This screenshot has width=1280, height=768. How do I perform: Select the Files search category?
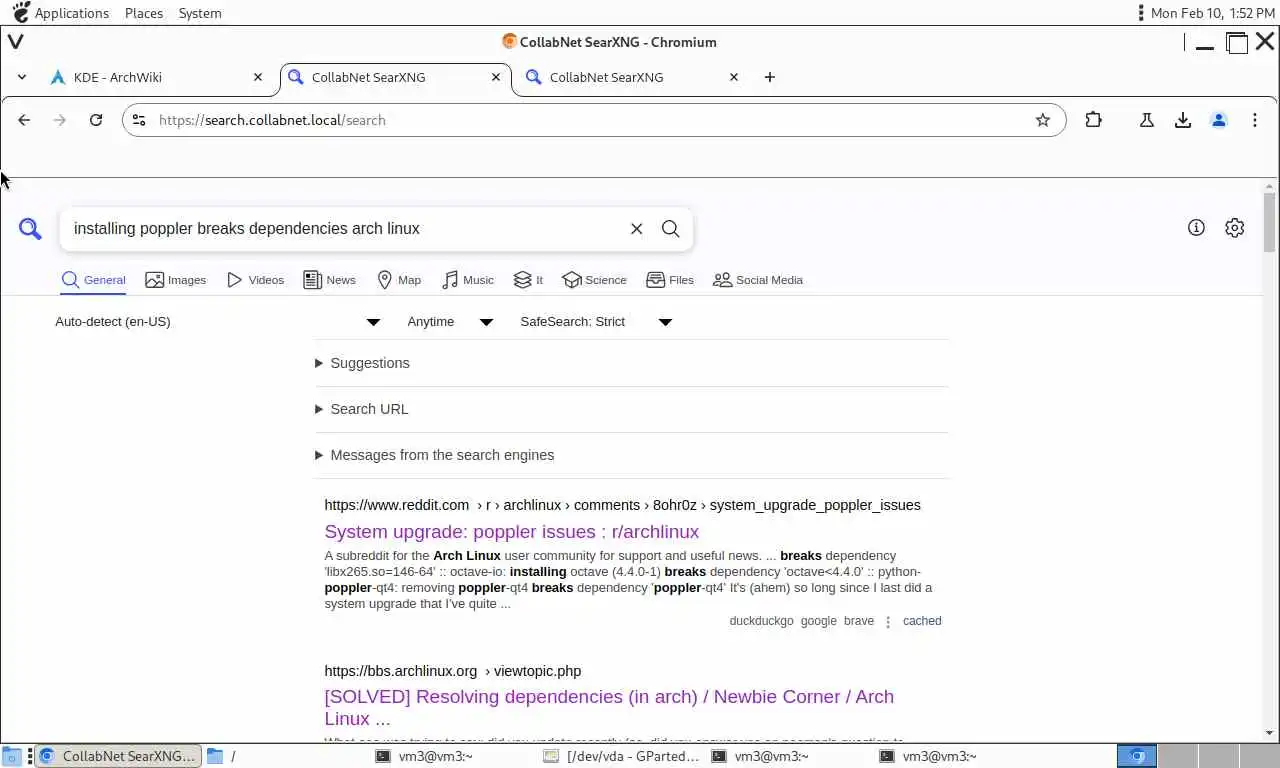670,280
